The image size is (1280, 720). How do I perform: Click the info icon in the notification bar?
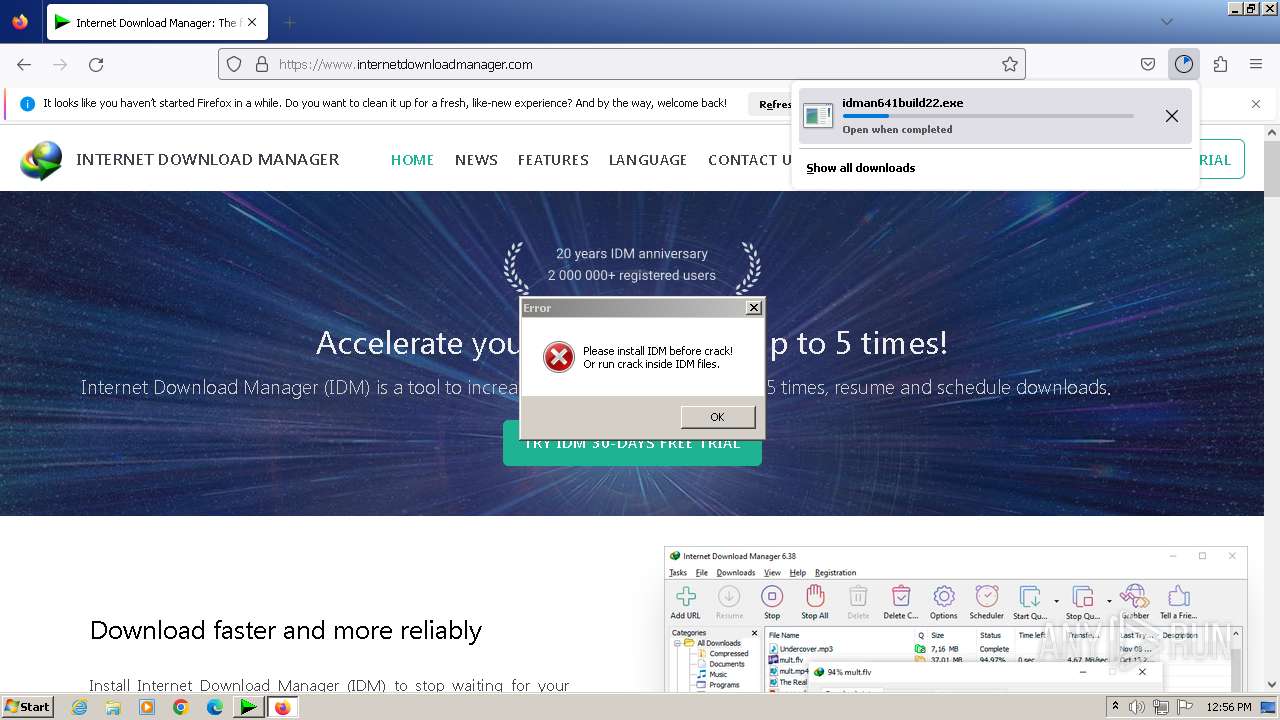click(x=27, y=103)
